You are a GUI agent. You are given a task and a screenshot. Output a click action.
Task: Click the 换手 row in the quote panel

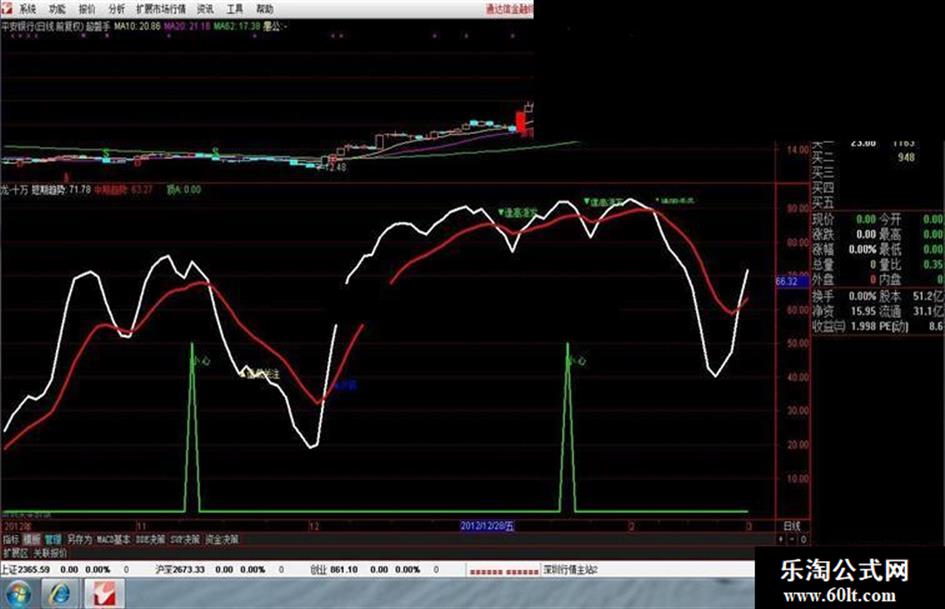pyautogui.click(x=844, y=296)
